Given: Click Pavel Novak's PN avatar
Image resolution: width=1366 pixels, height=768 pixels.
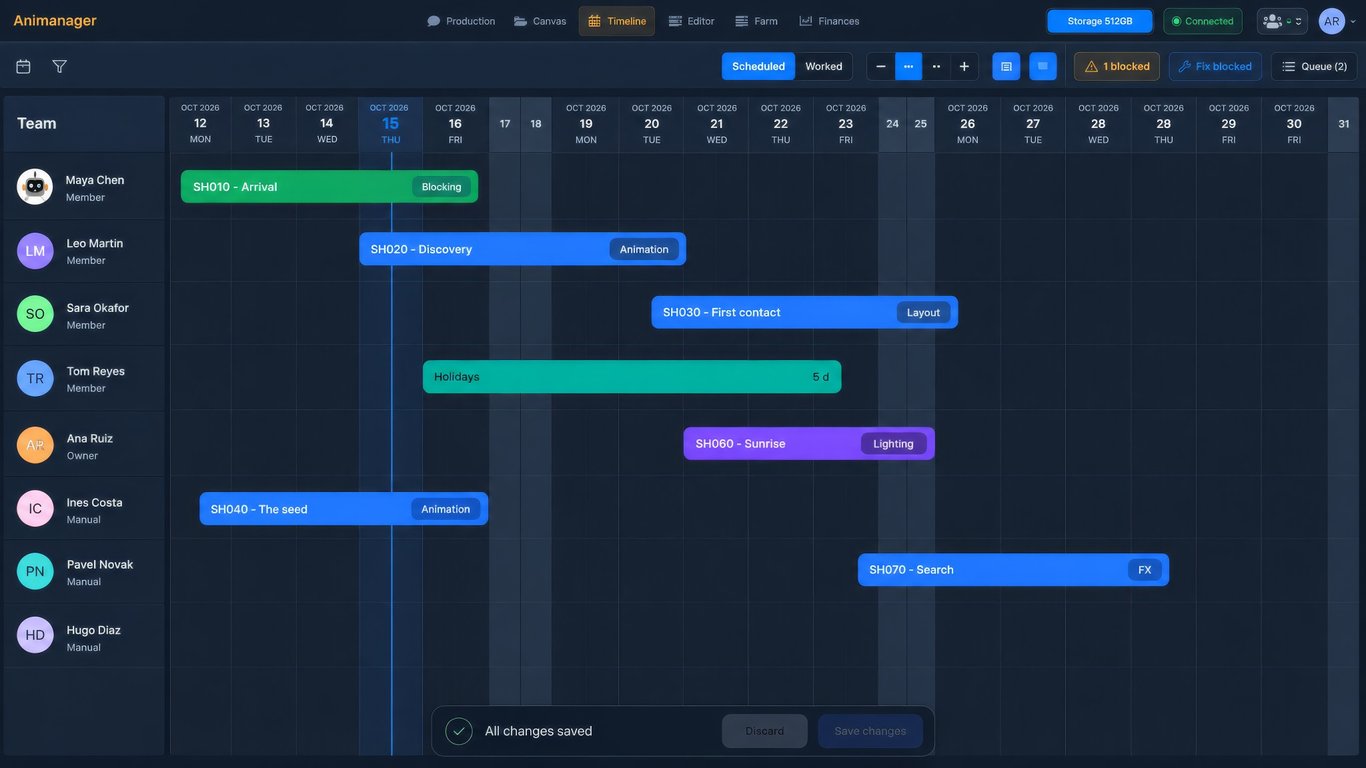Looking at the screenshot, I should tap(35, 571).
